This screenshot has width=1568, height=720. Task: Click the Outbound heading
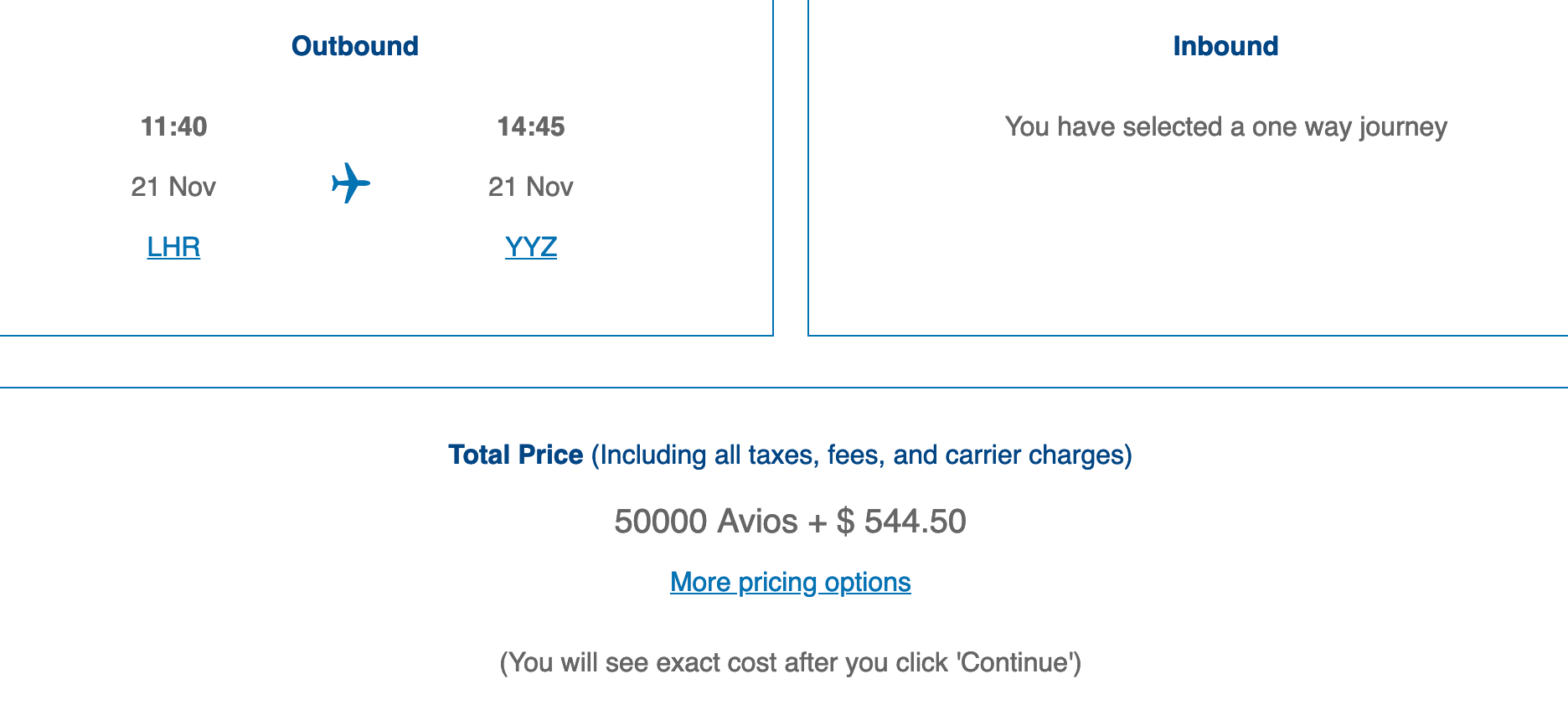[x=354, y=46]
